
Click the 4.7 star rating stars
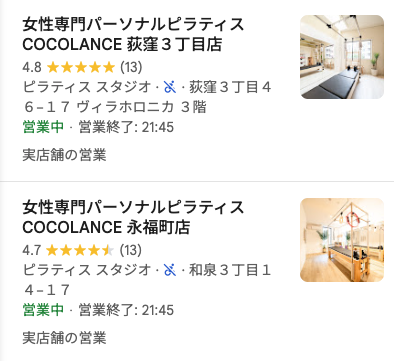pos(80,250)
